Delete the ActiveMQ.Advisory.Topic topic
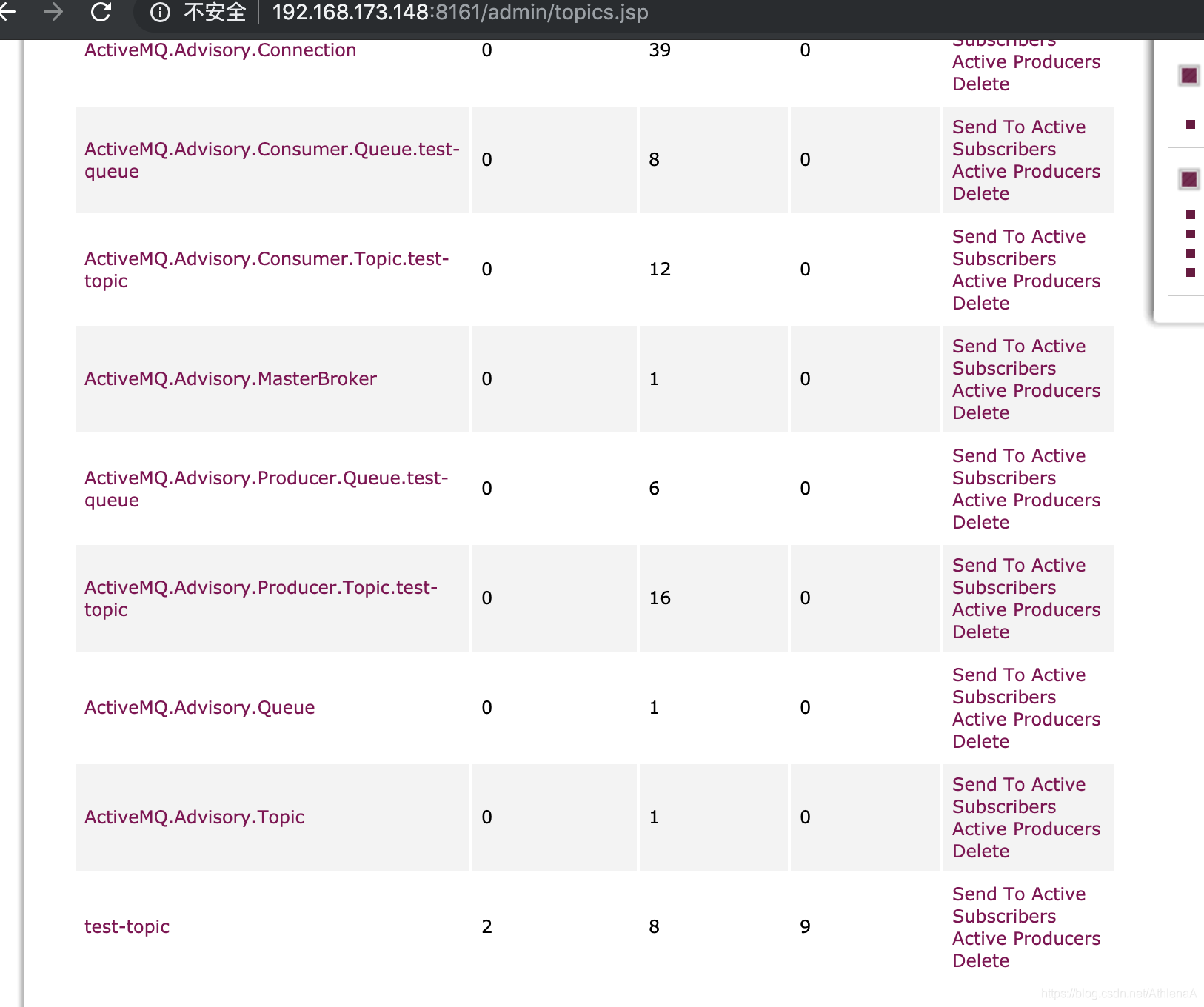1204x1007 pixels. click(x=980, y=851)
